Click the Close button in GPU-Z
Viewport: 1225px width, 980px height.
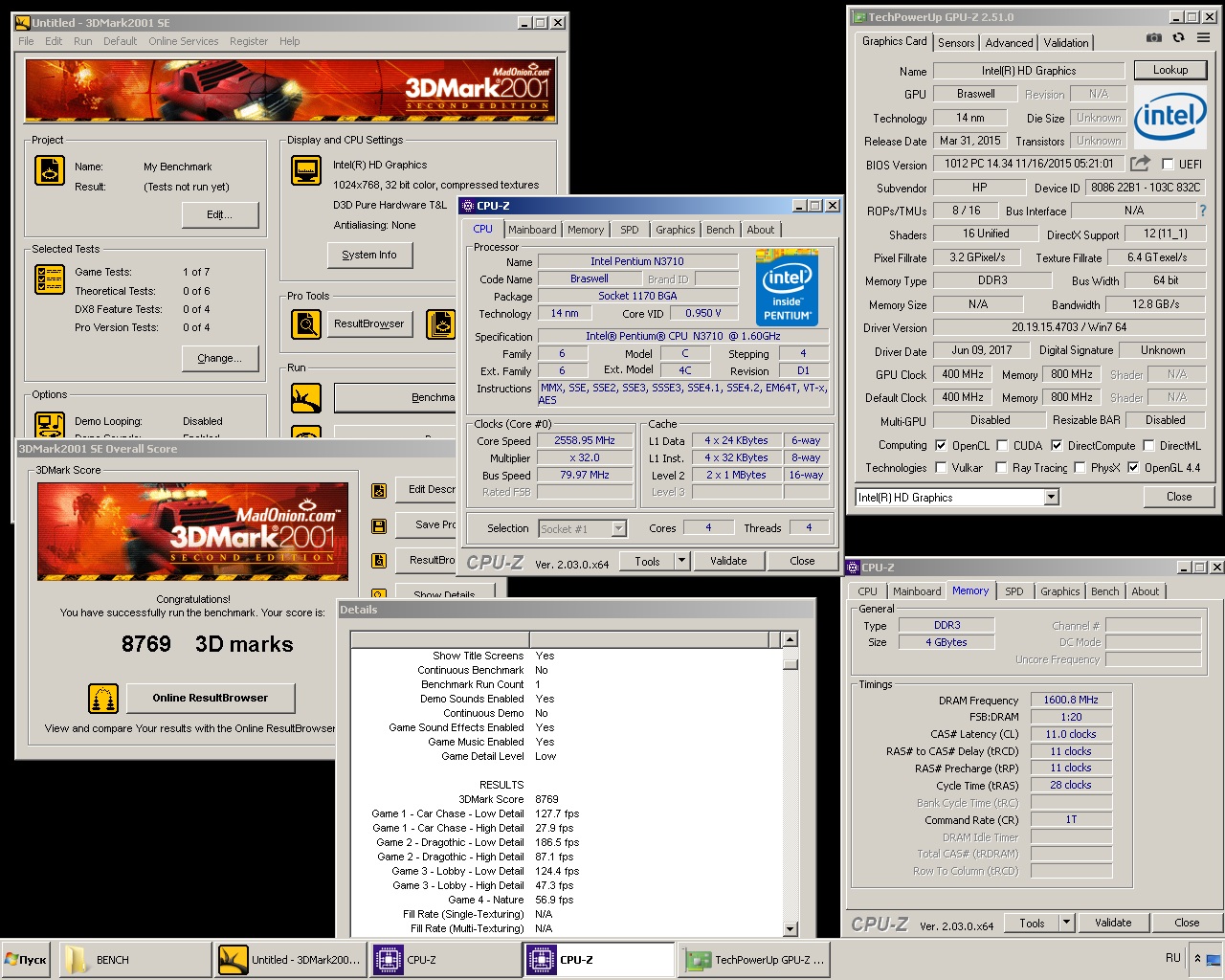coord(1179,497)
